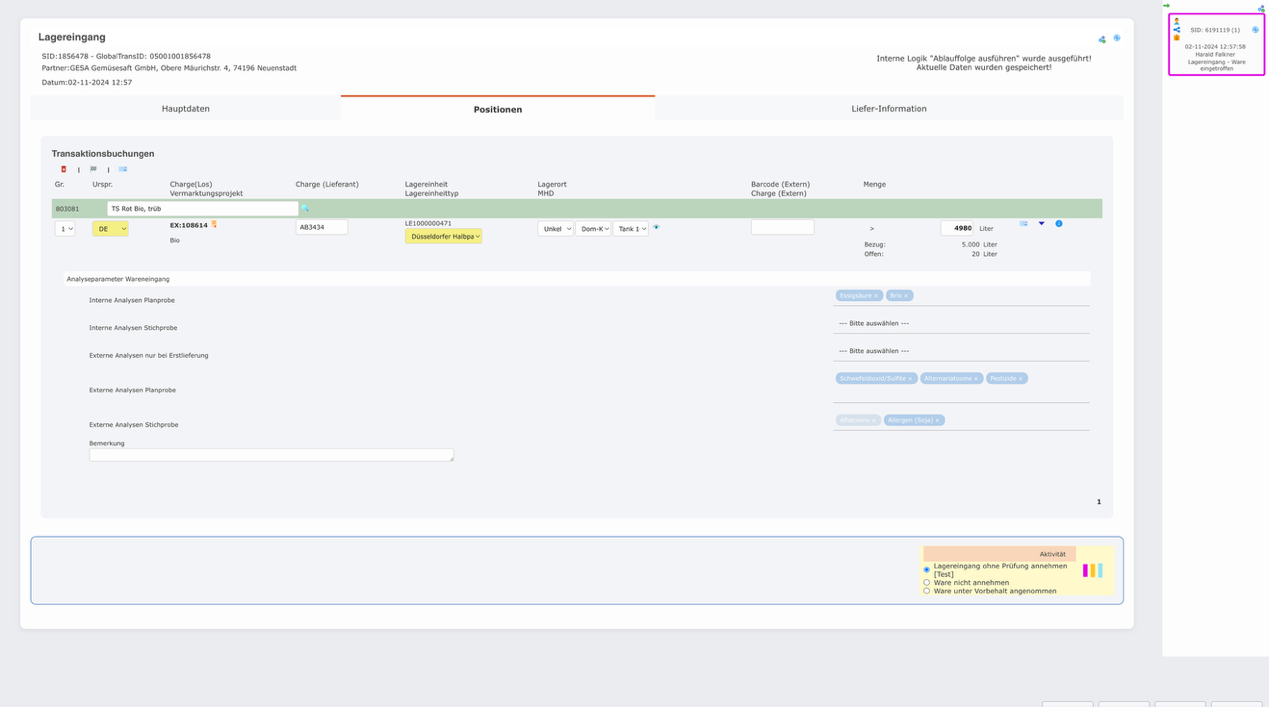This screenshot has height=707, width=1269.
Task: Choose Ware unter Vorbehalt angenommen option
Action: pyautogui.click(x=927, y=591)
